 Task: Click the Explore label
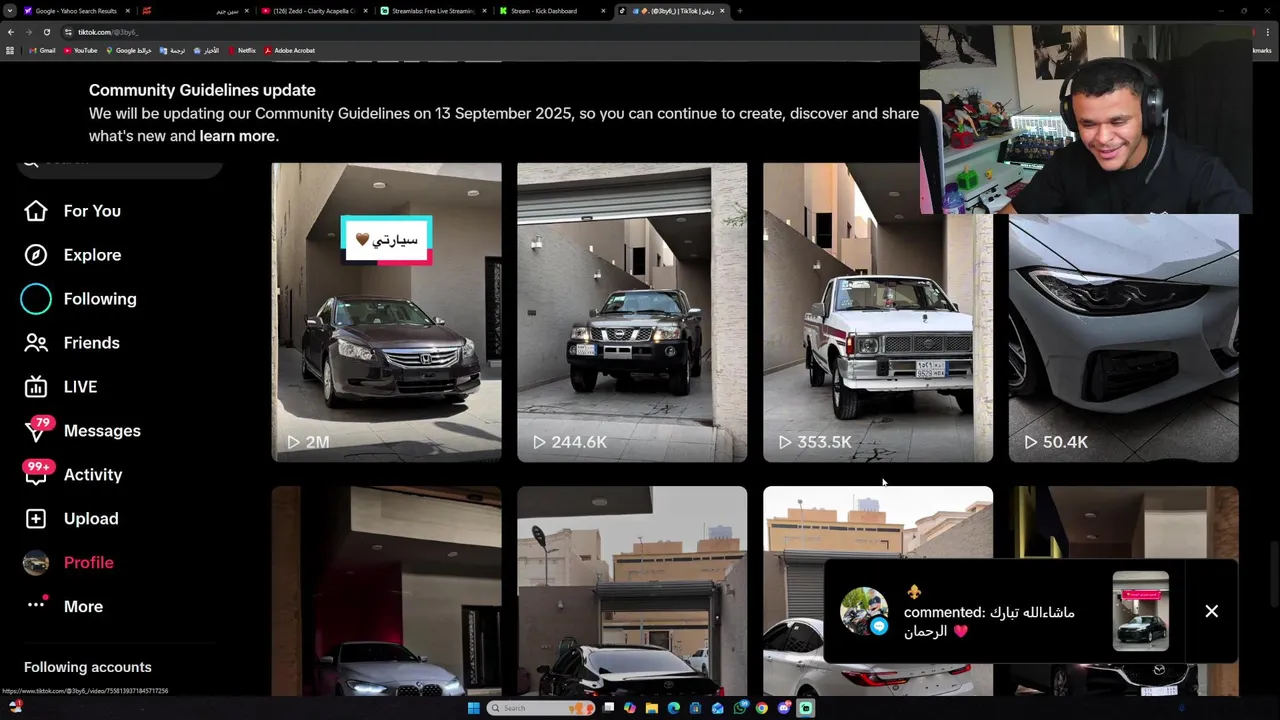(x=92, y=255)
